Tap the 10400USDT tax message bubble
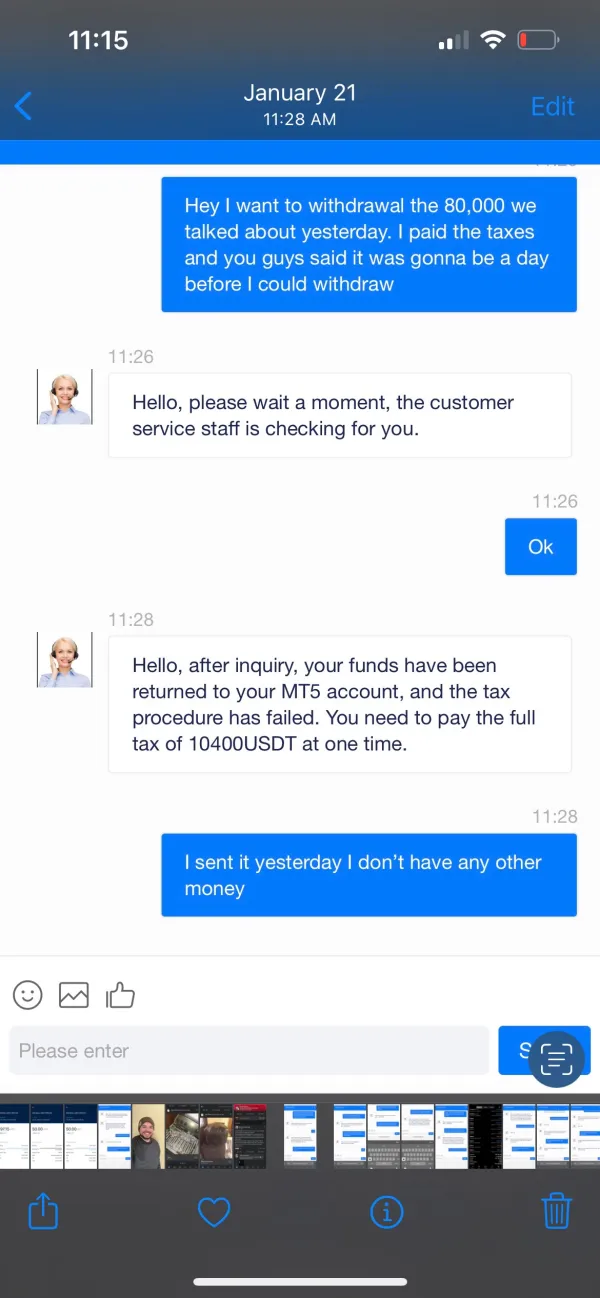 click(339, 704)
